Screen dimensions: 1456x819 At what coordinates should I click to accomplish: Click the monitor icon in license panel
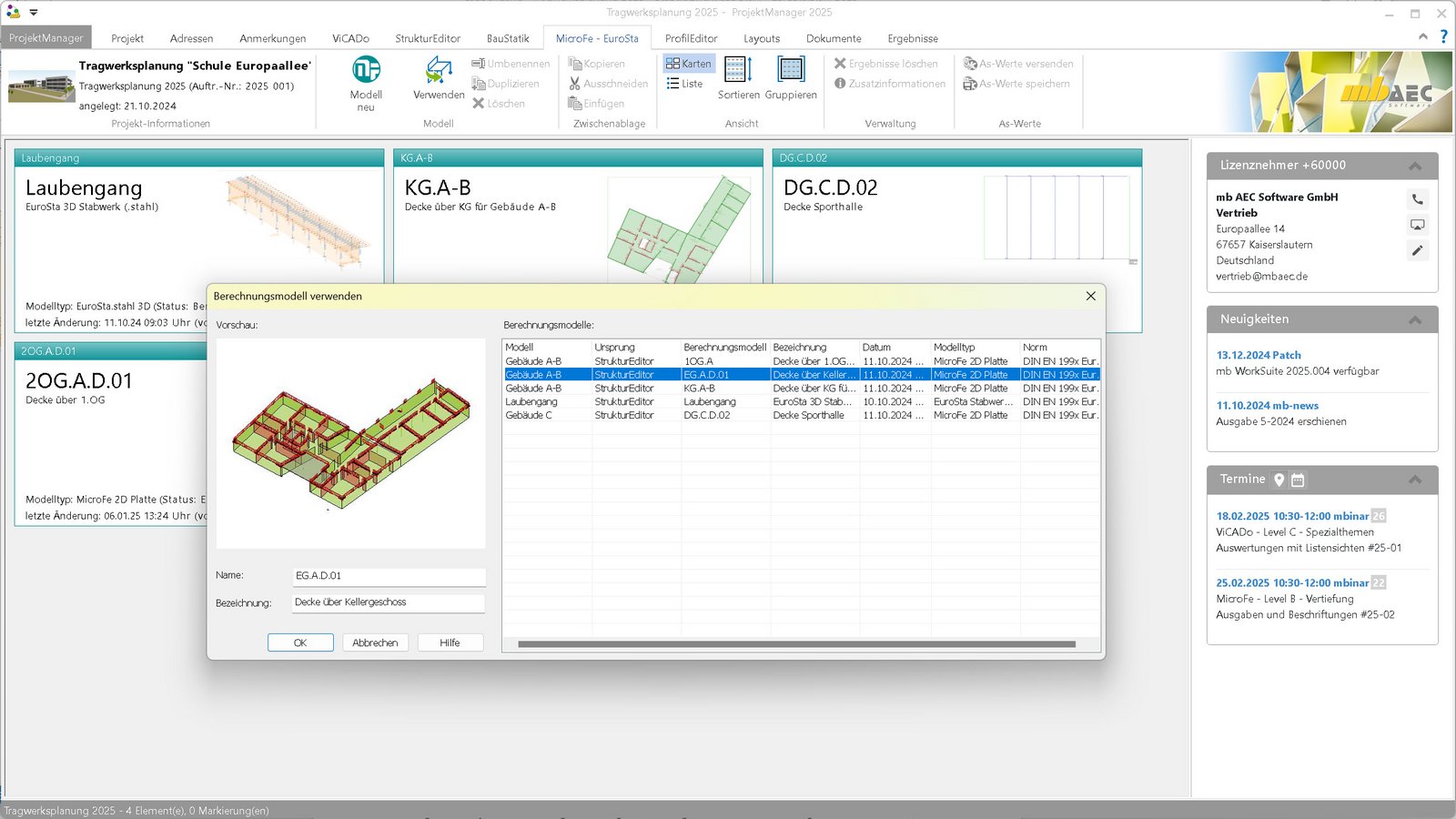[x=1417, y=225]
